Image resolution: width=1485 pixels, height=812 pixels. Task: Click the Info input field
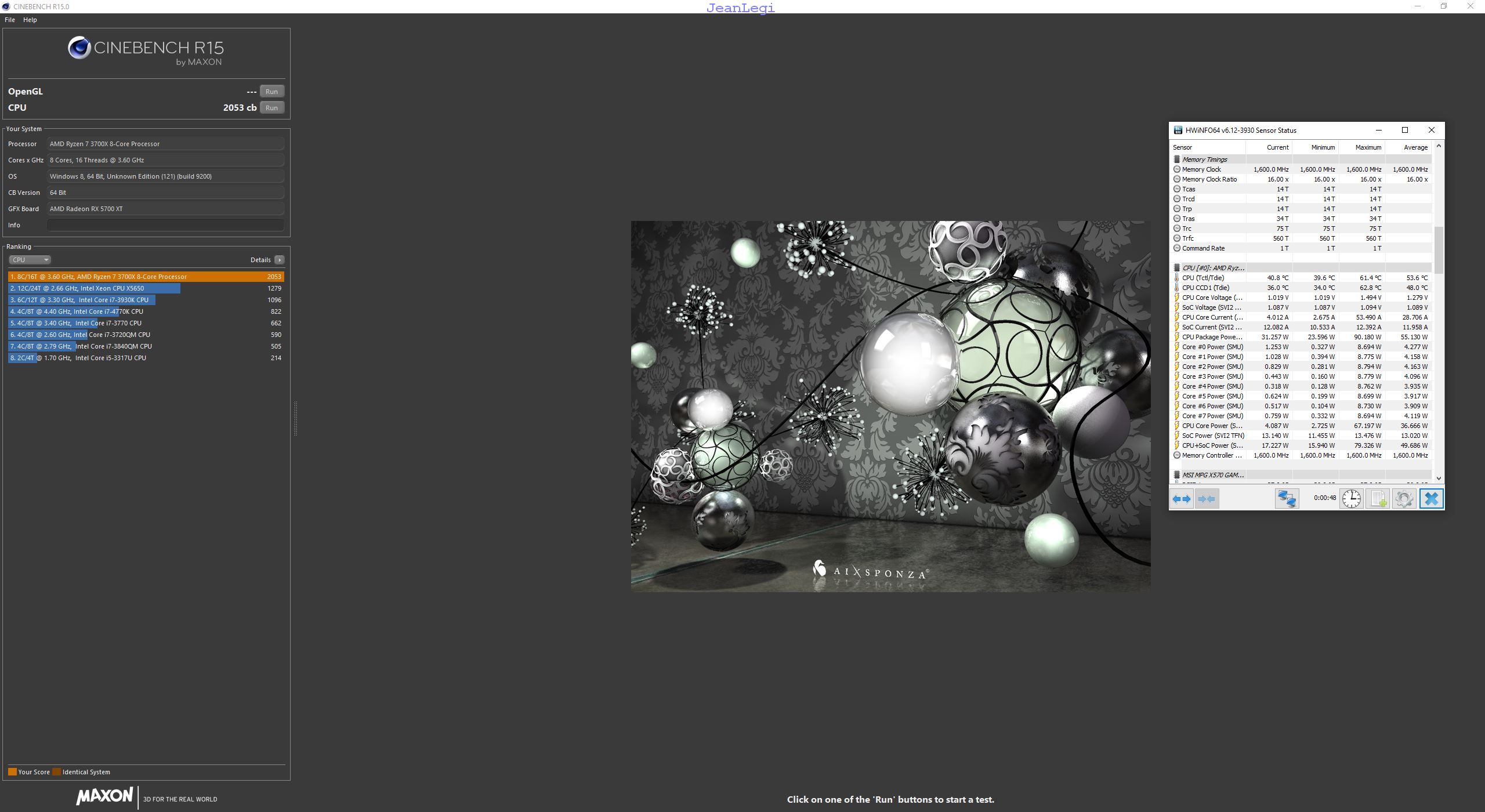click(165, 225)
